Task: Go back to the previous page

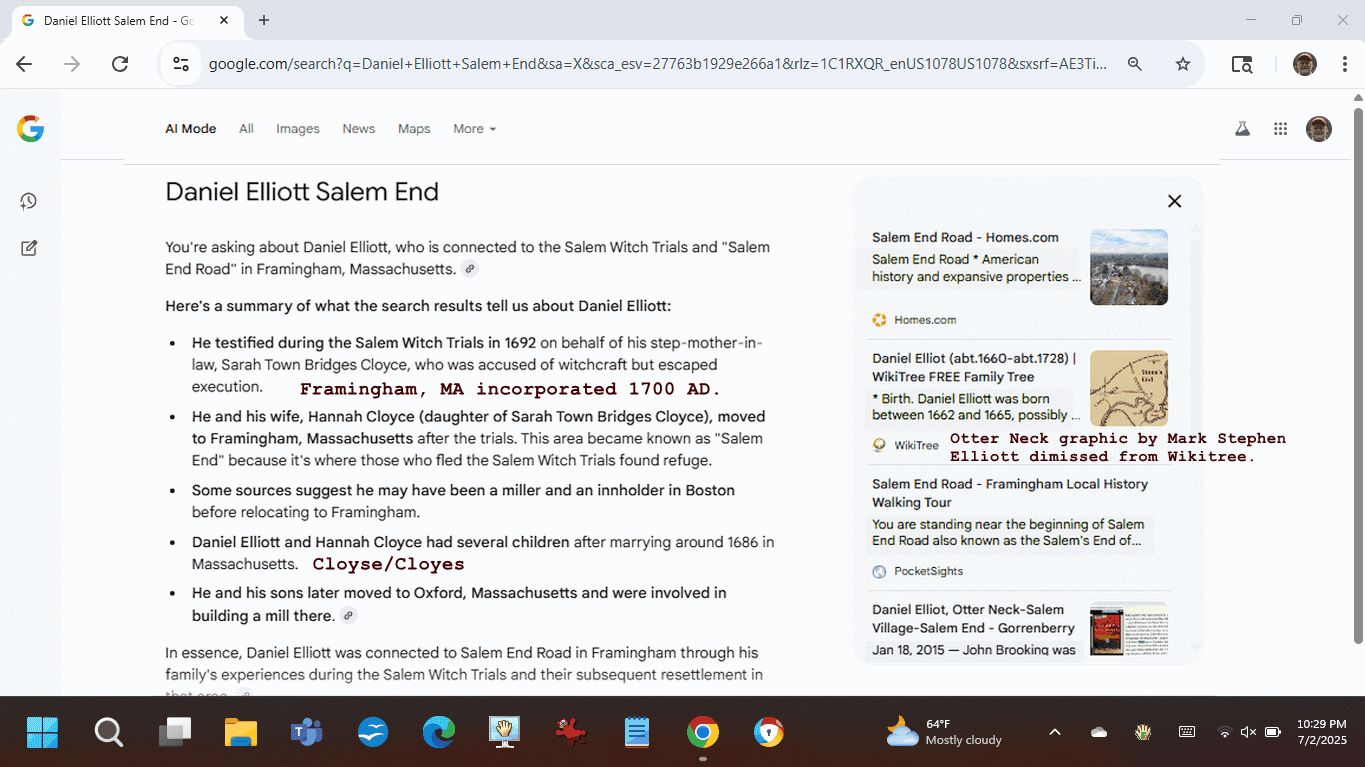Action: coord(24,64)
